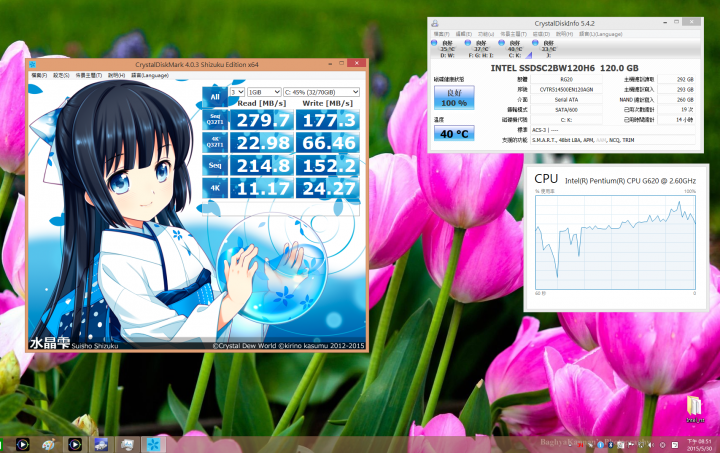Click the CPU usage graph
The image size is (720, 453).
click(x=615, y=242)
